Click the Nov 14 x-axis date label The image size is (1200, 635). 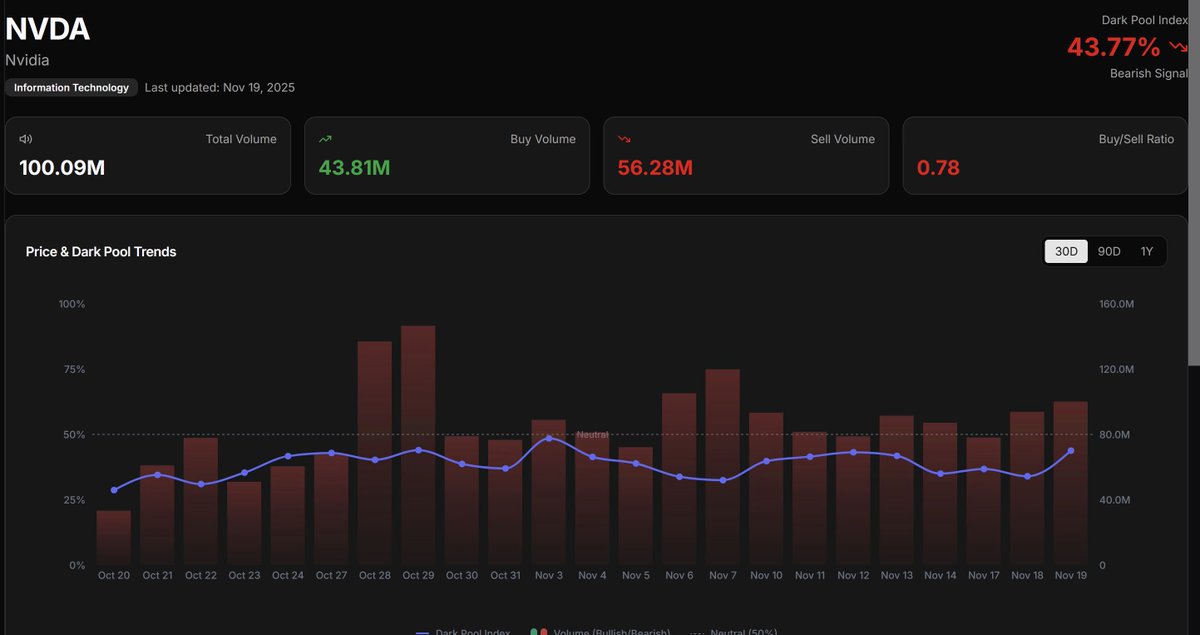[940, 575]
